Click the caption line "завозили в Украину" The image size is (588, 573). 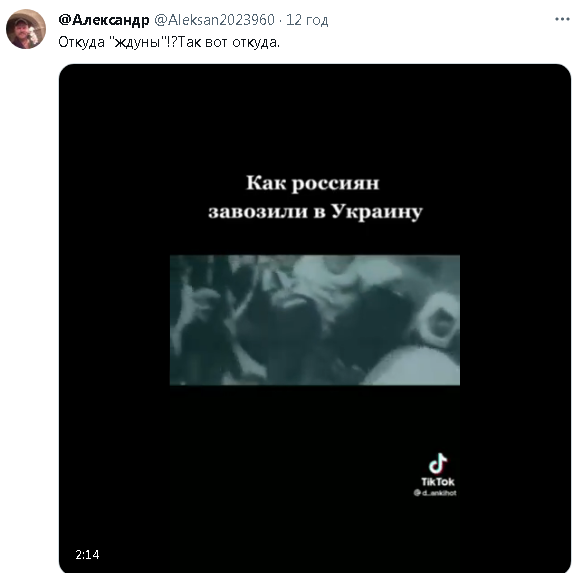[x=315, y=212]
